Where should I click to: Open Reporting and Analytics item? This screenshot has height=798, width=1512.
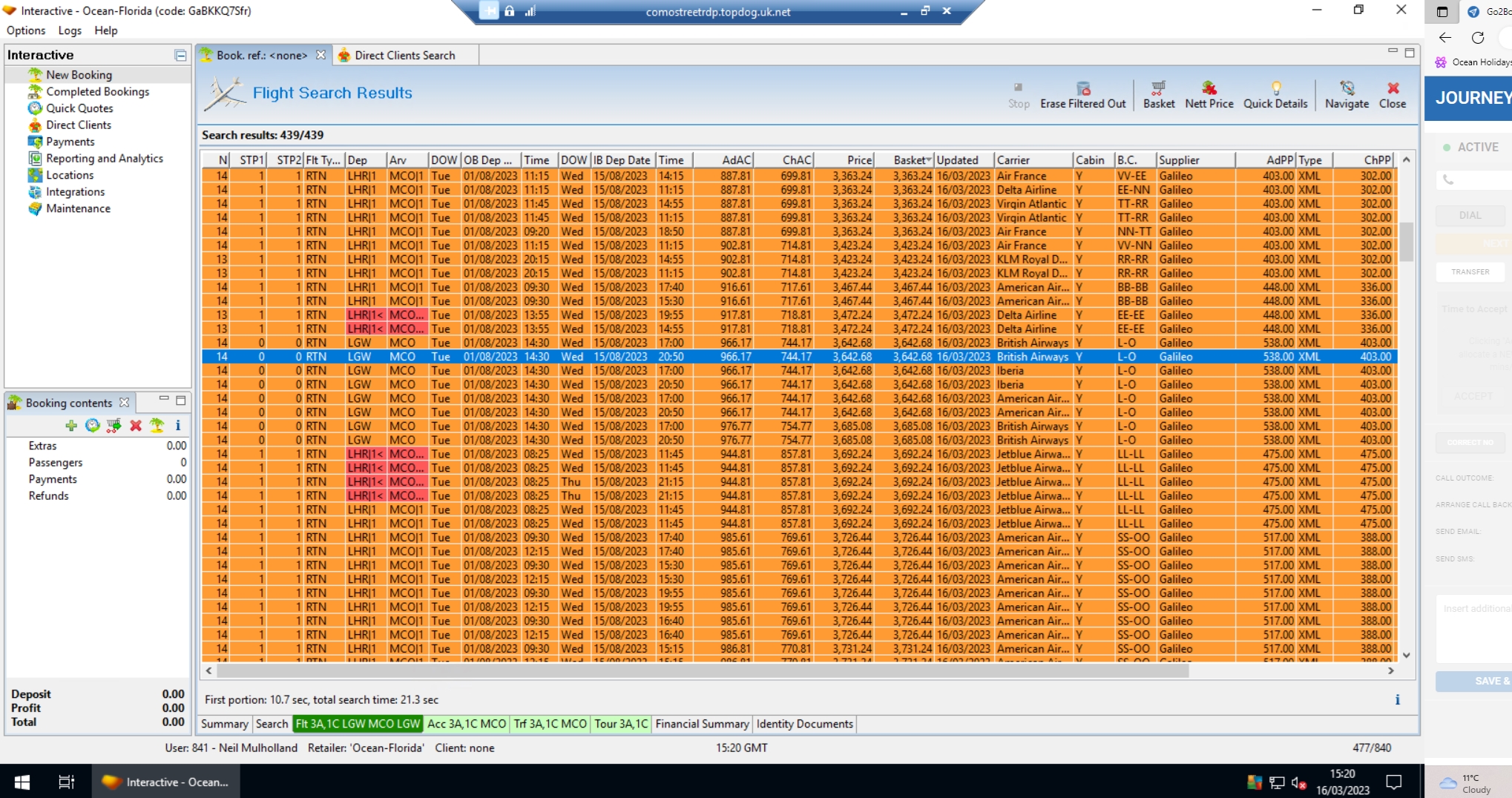pos(105,158)
